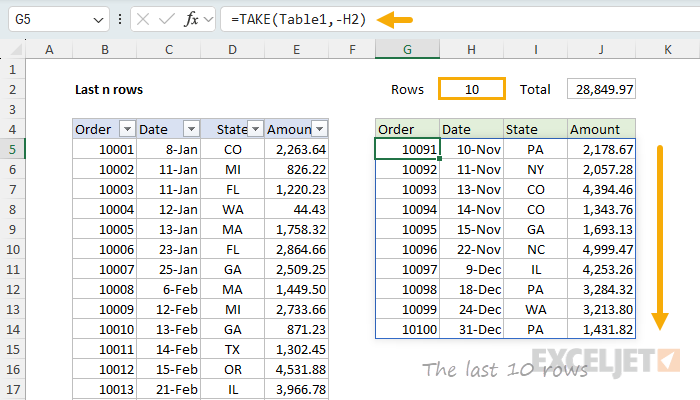700x400 pixels.
Task: Select column B header
Action: [105, 50]
